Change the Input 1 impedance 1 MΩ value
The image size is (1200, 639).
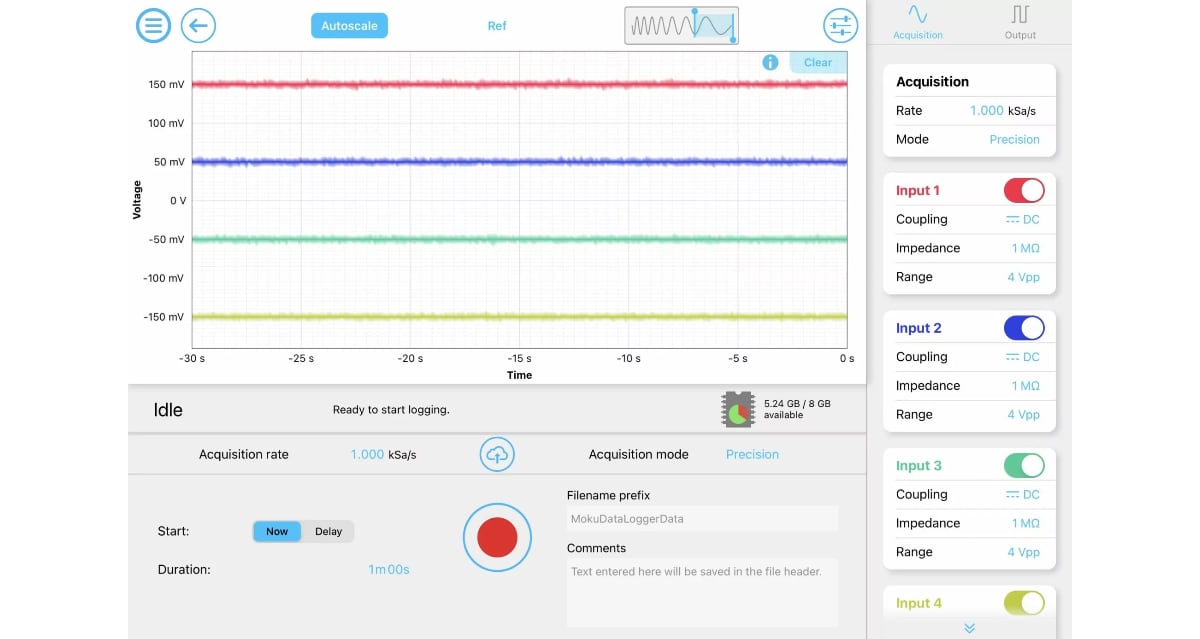click(x=1026, y=248)
